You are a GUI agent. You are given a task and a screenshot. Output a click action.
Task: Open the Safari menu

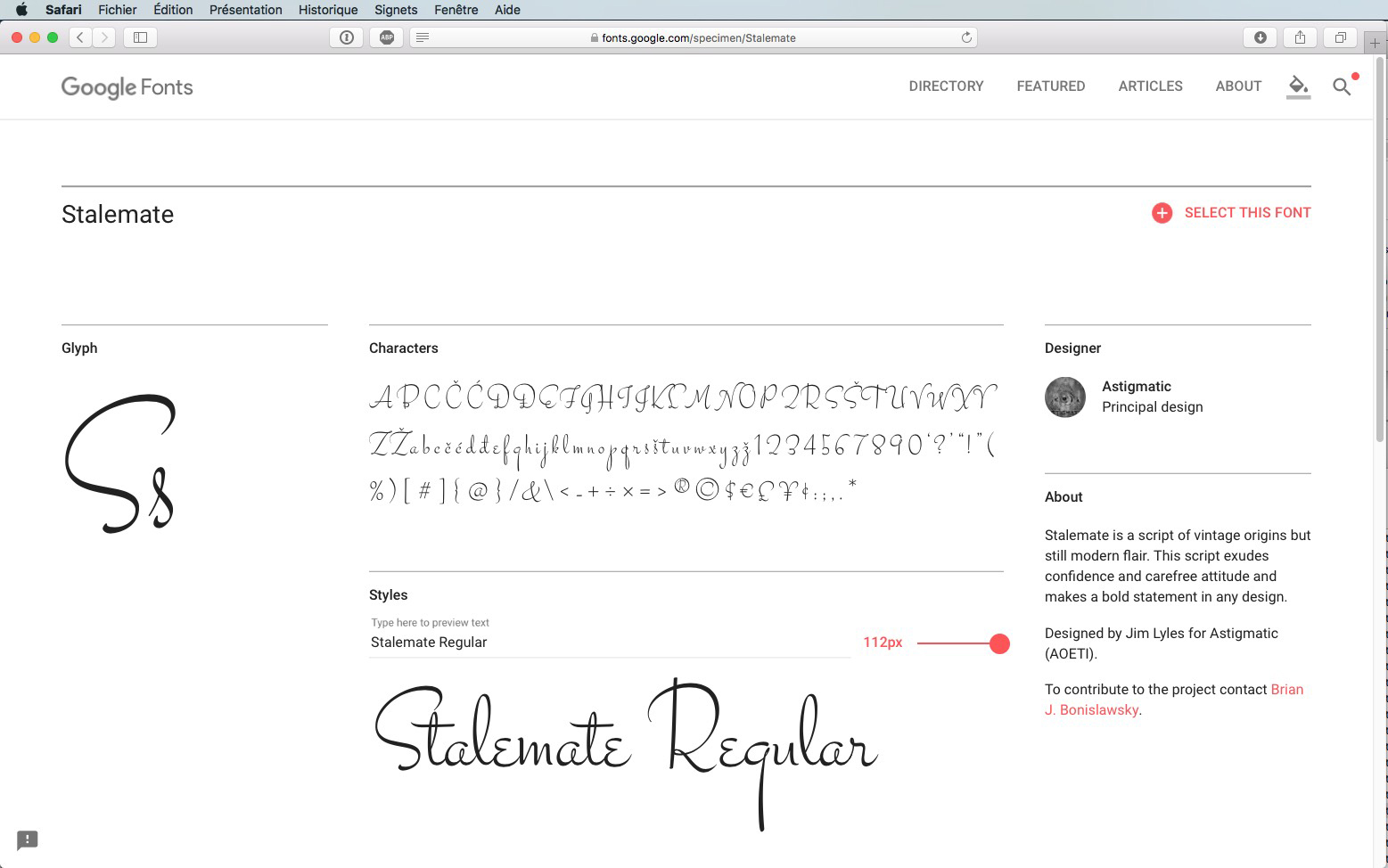[63, 10]
